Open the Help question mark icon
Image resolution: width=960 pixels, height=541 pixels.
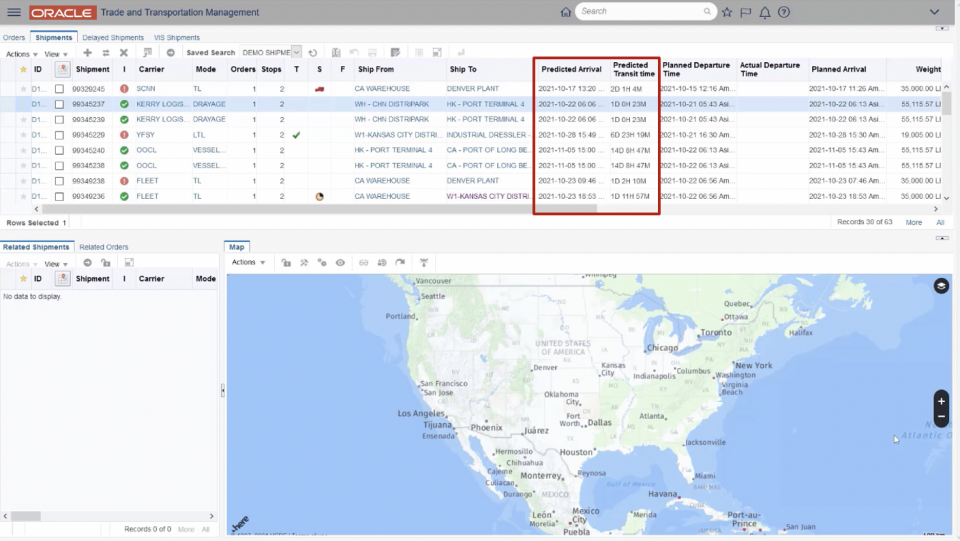[x=784, y=12]
